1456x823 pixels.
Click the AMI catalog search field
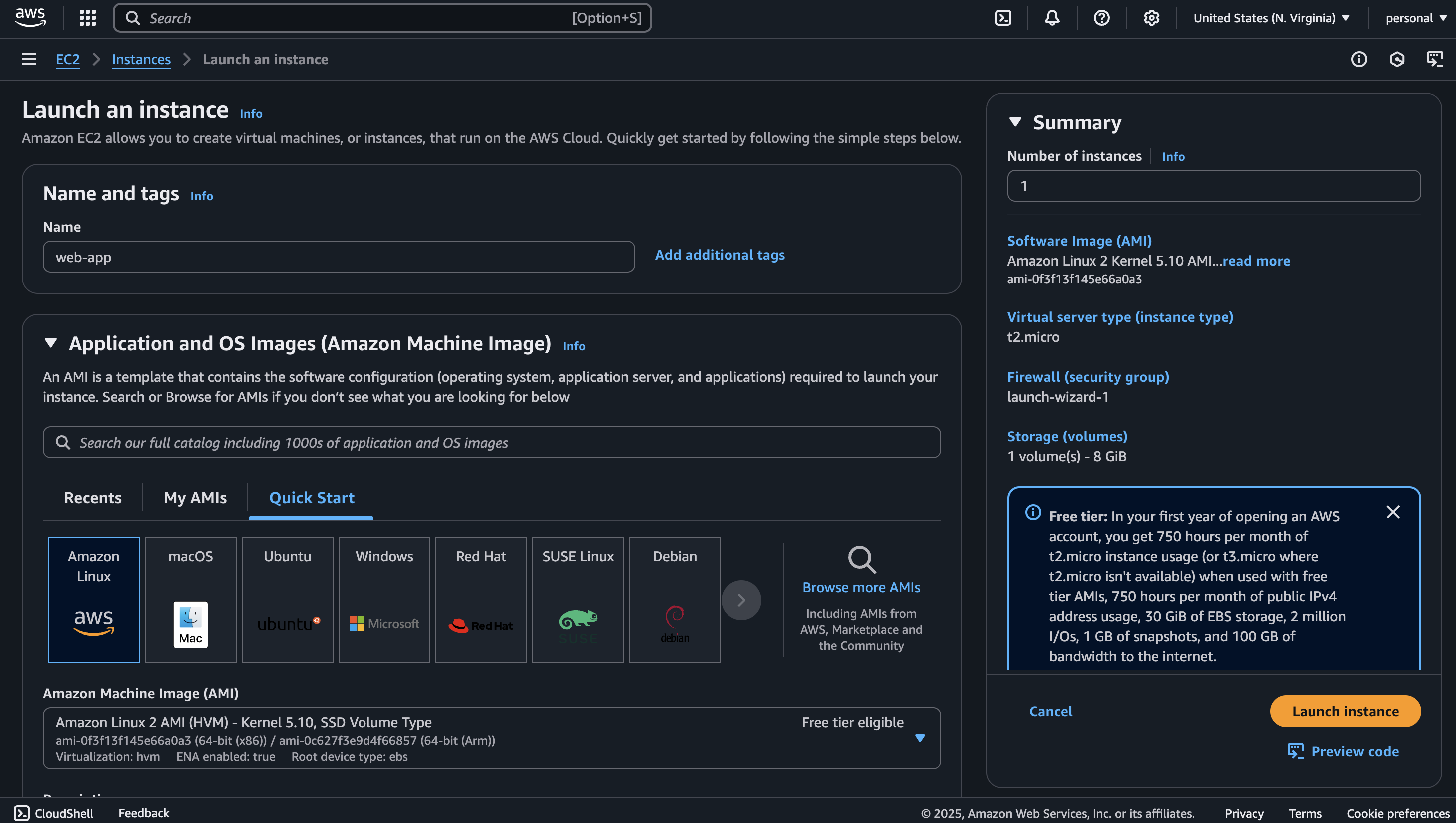click(x=492, y=442)
